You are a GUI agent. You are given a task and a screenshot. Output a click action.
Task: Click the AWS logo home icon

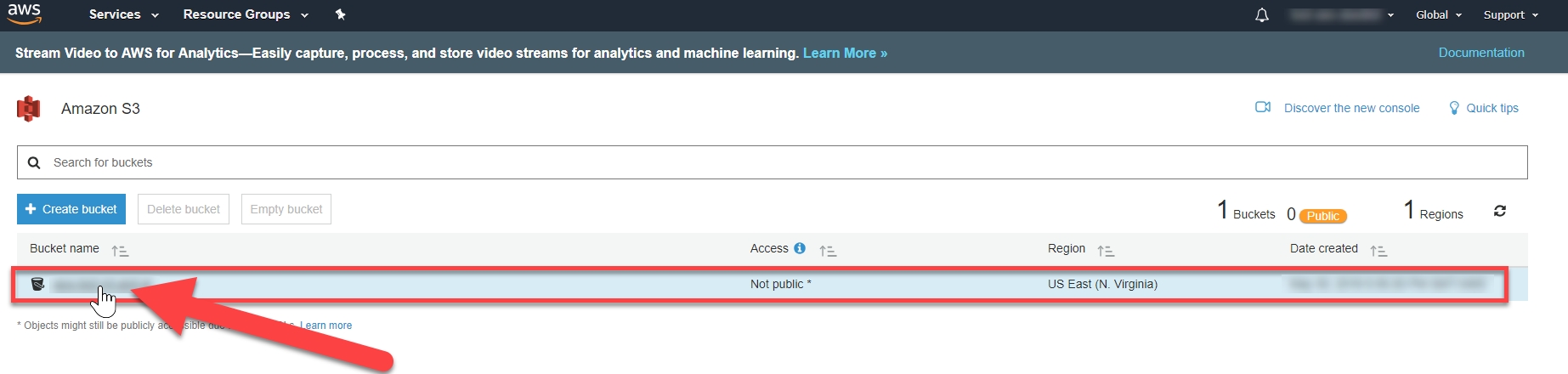(25, 14)
